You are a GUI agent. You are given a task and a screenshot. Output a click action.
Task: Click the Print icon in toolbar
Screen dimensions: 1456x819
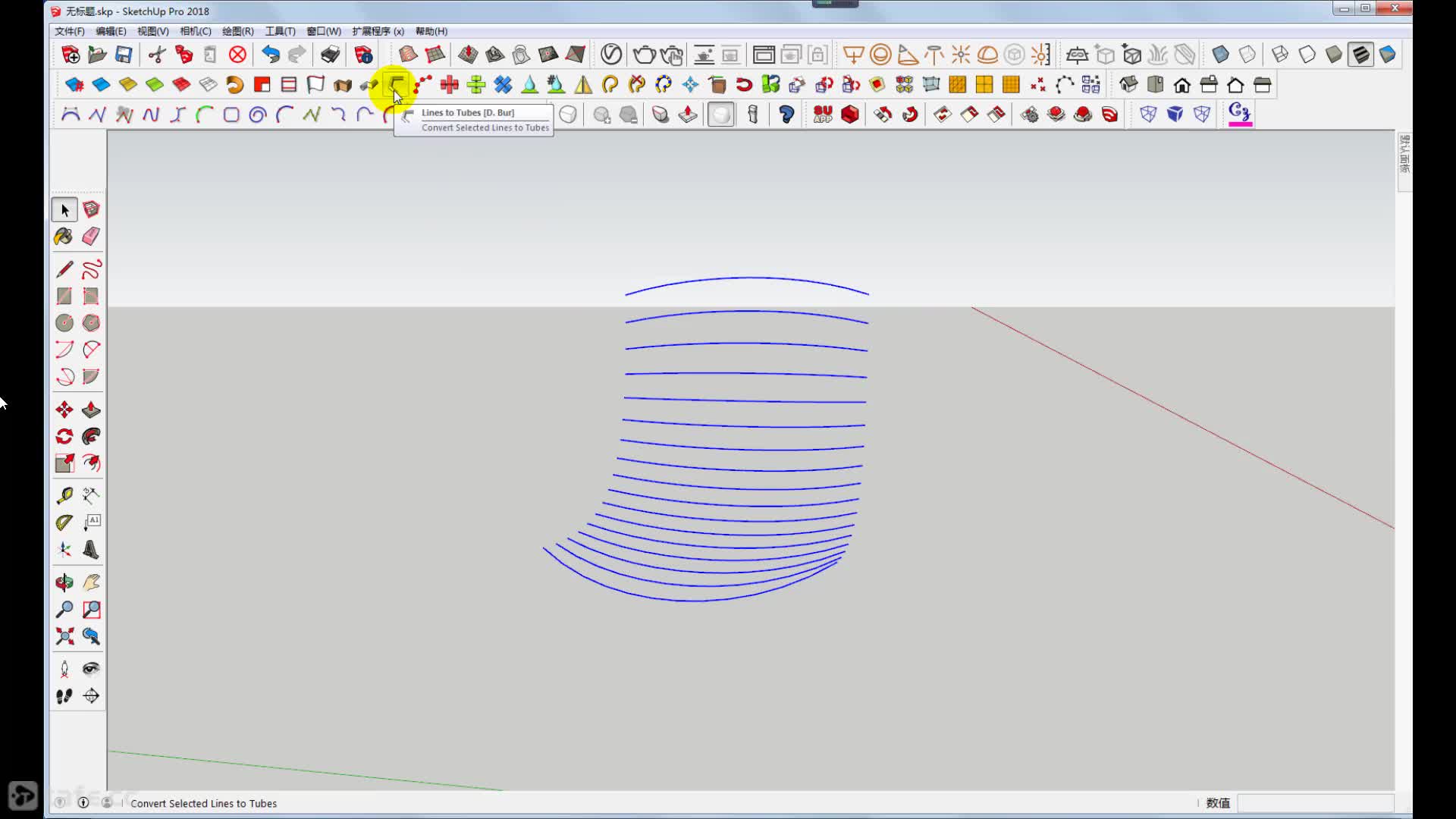click(x=330, y=55)
